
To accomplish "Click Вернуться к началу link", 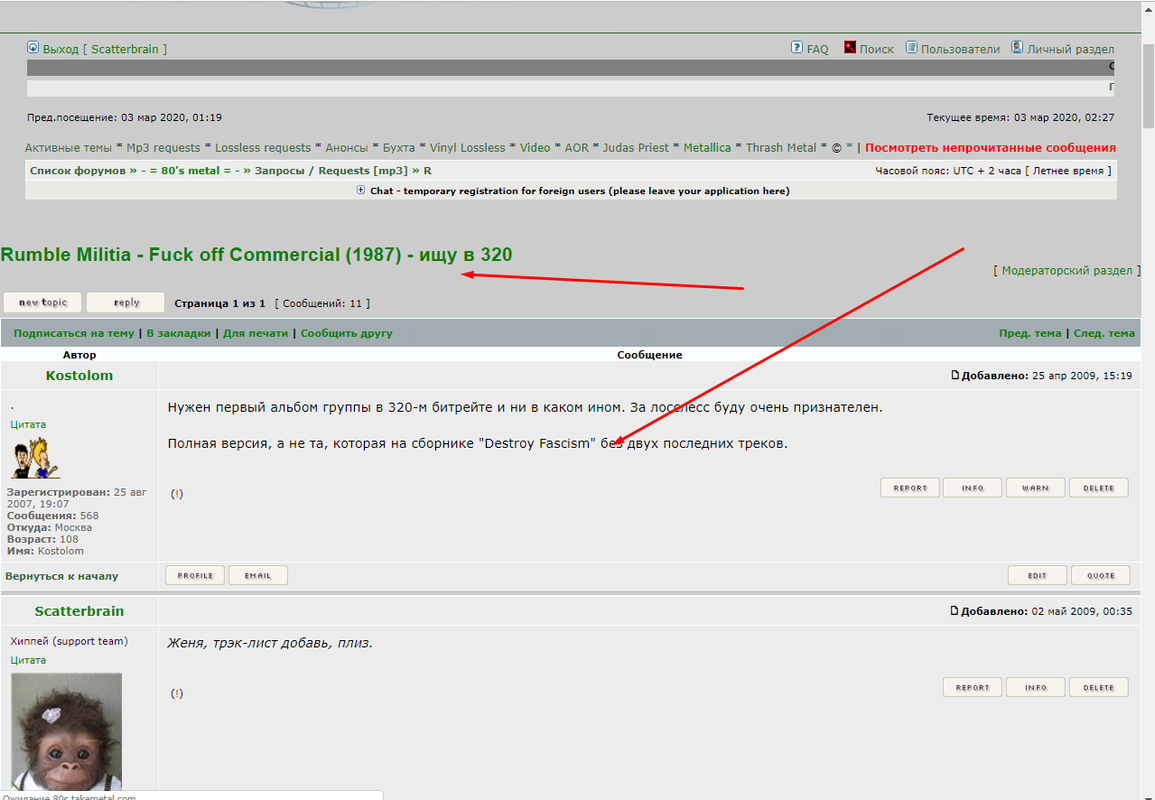I will [62, 576].
